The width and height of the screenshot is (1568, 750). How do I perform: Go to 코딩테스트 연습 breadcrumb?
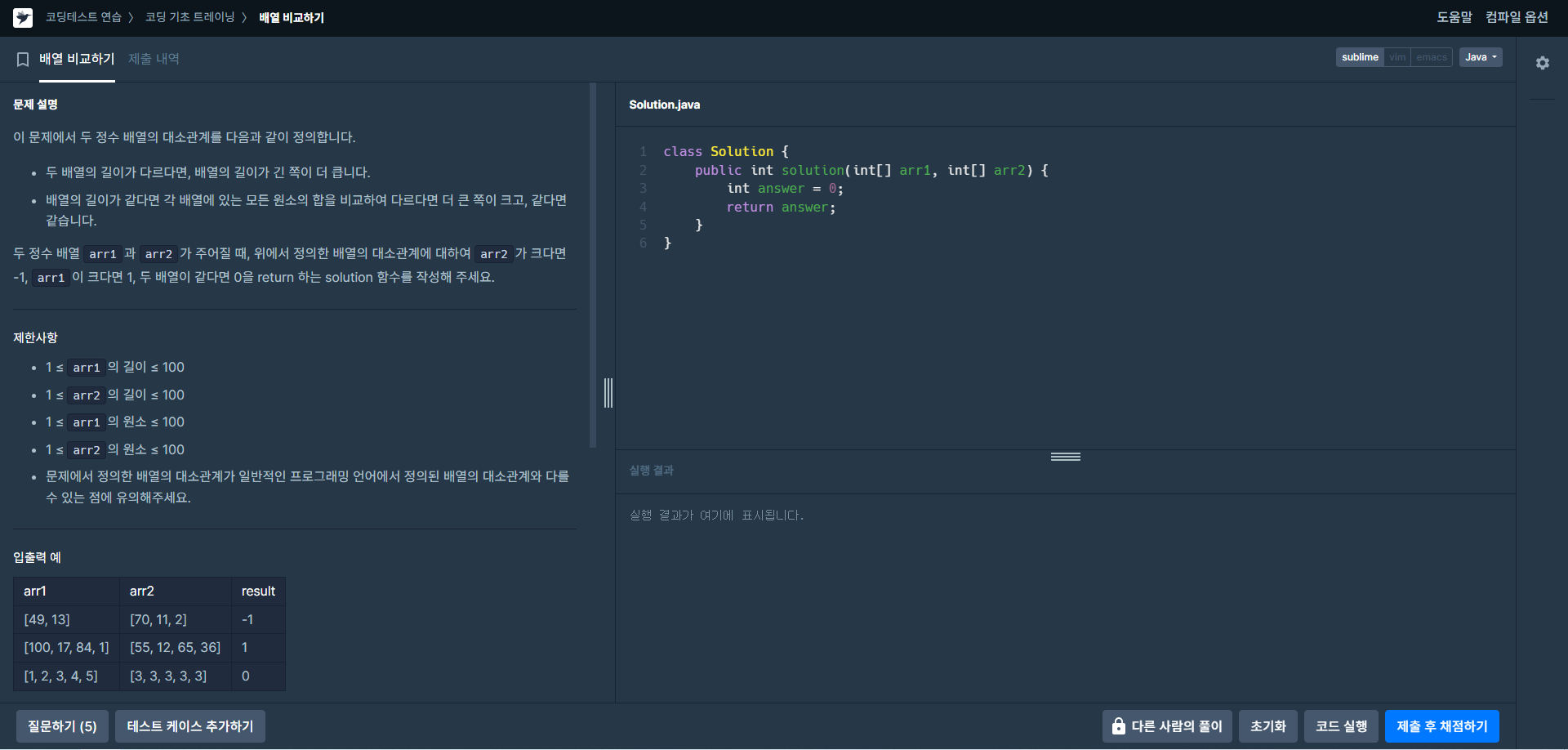point(83,17)
